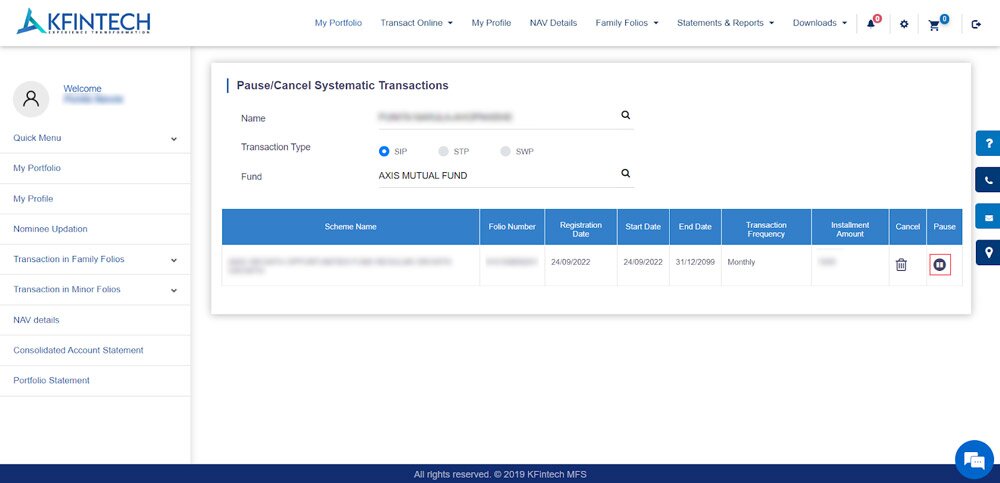Open the shopping cart icon
The height and width of the screenshot is (483, 1000).
click(x=935, y=24)
